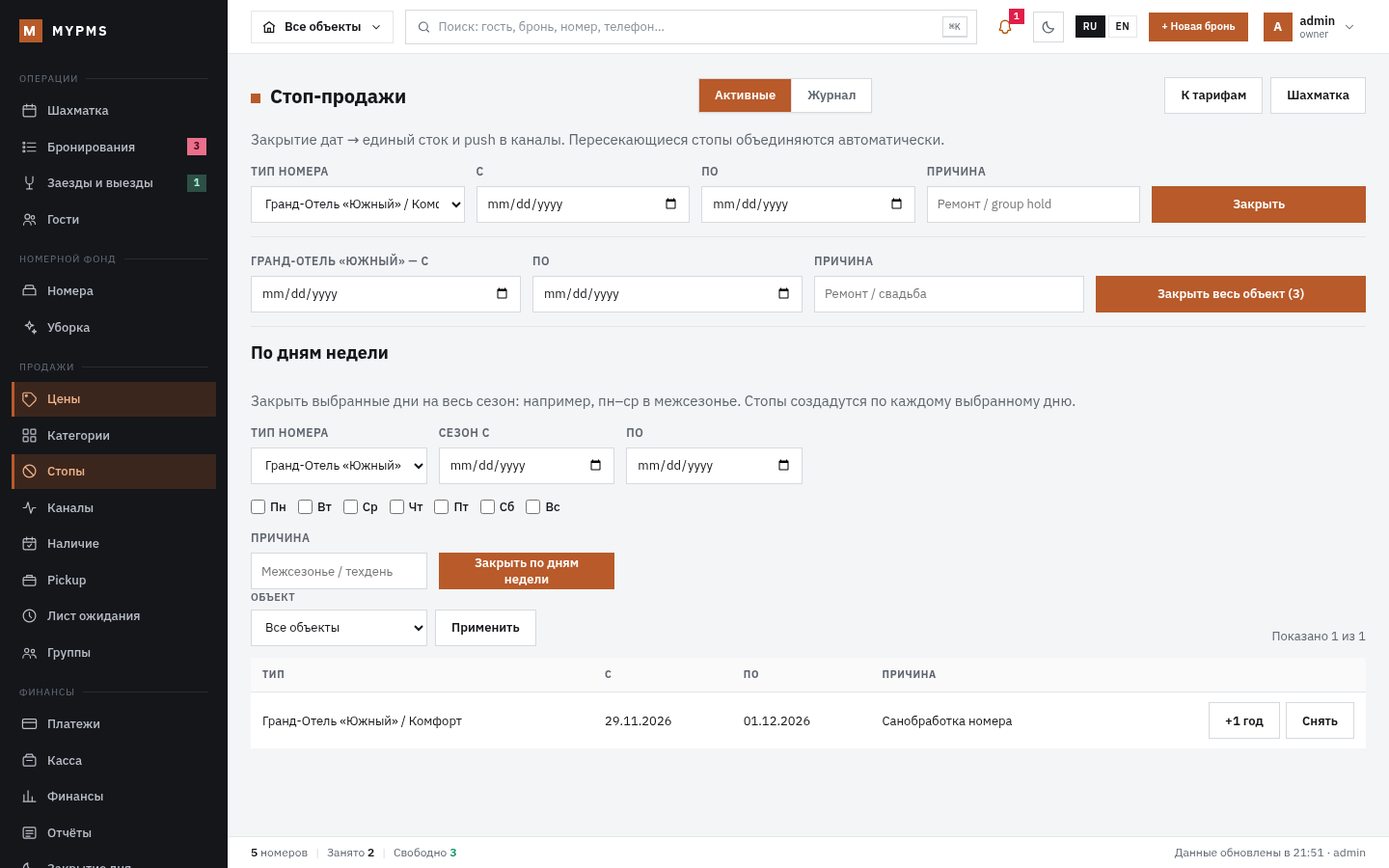Open Pickup briefcase icon in sidebar
This screenshot has height=868, width=1389.
[30, 581]
